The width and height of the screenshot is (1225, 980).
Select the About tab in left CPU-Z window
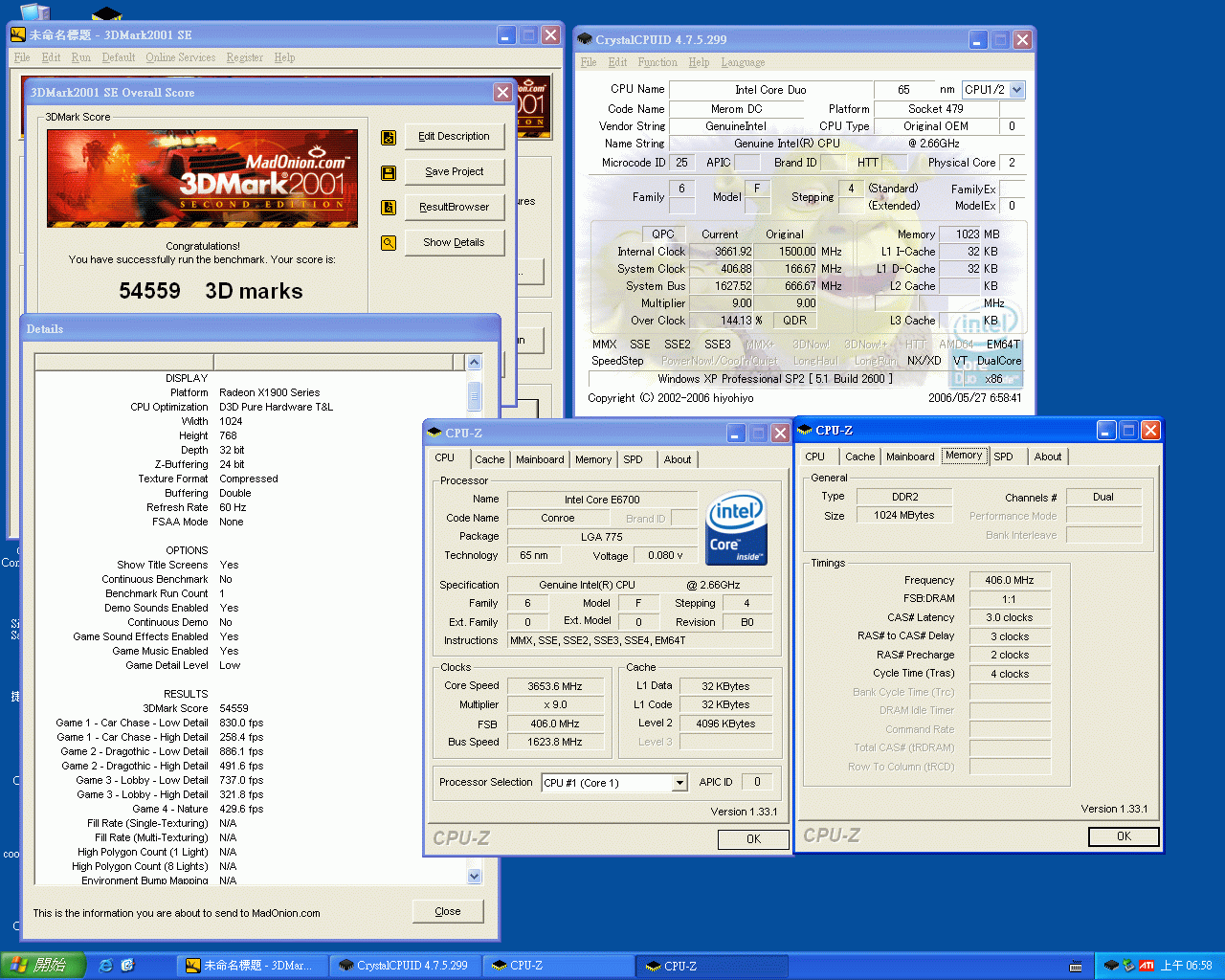[x=678, y=459]
